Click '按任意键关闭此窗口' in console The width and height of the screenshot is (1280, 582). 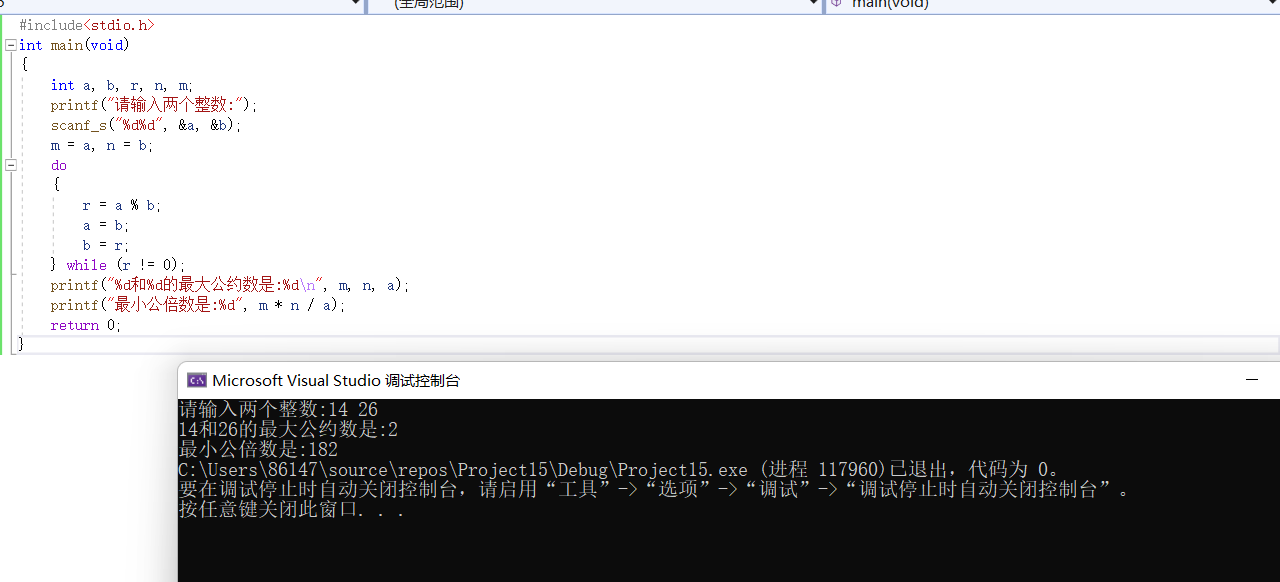point(291,509)
